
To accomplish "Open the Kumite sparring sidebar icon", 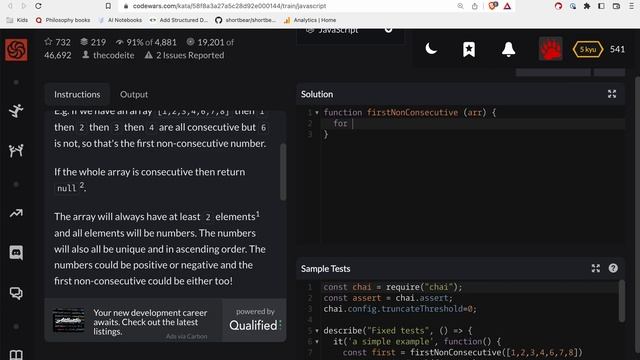I will (16, 151).
